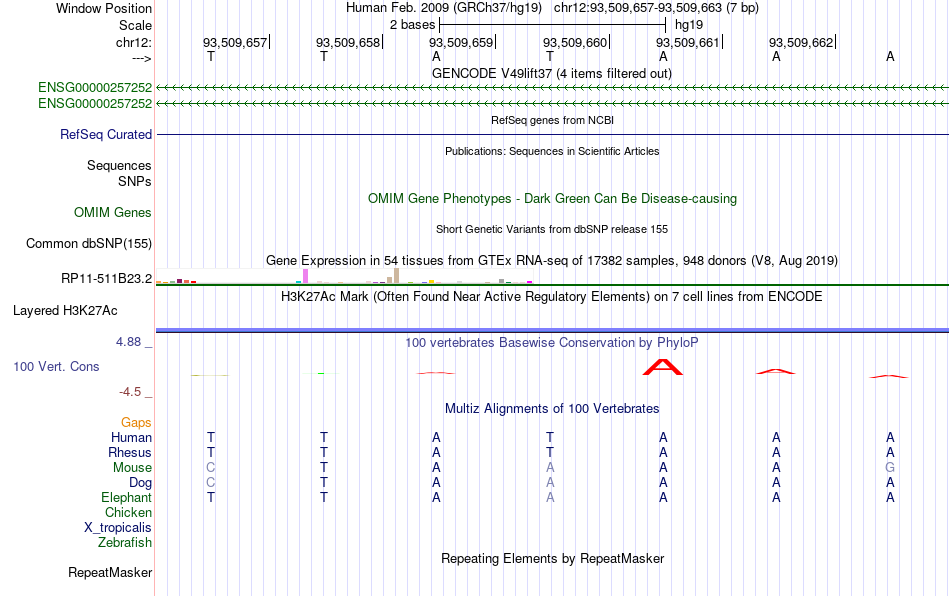The height and width of the screenshot is (596, 950).
Task: Open Repeating Elements by RepeatMasker title
Action: (x=552, y=558)
